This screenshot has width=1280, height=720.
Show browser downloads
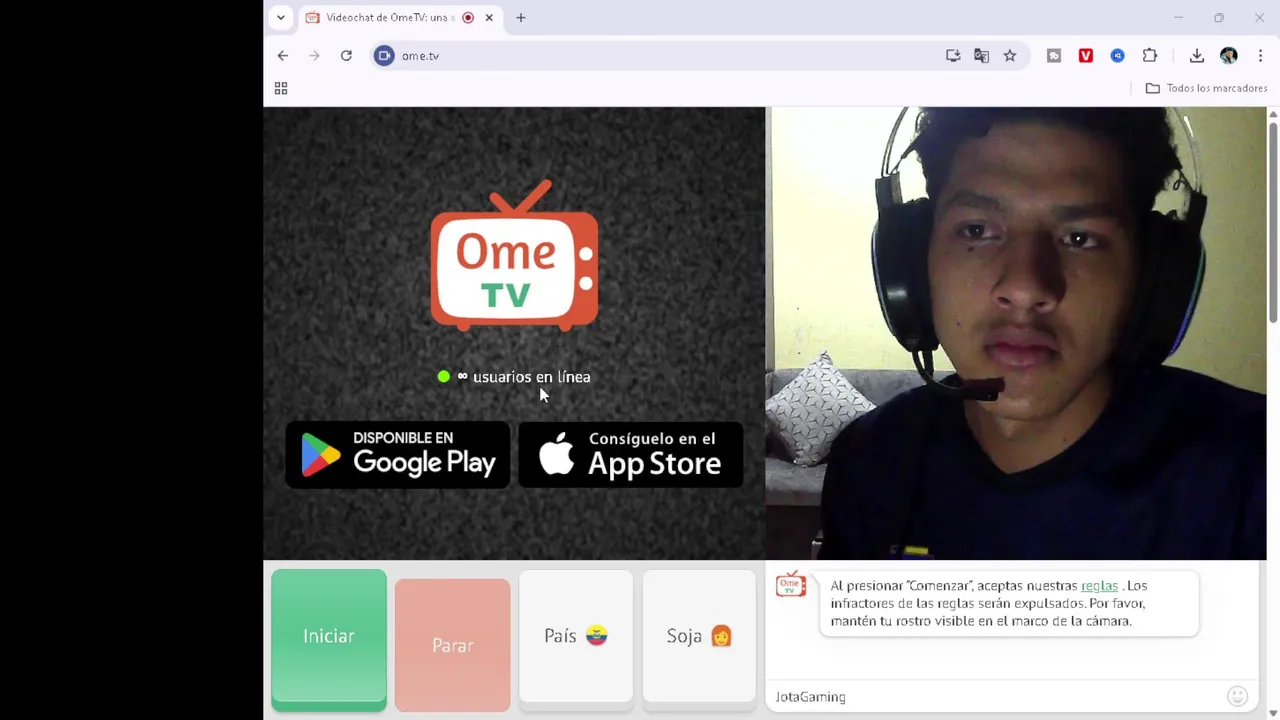pos(1197,56)
